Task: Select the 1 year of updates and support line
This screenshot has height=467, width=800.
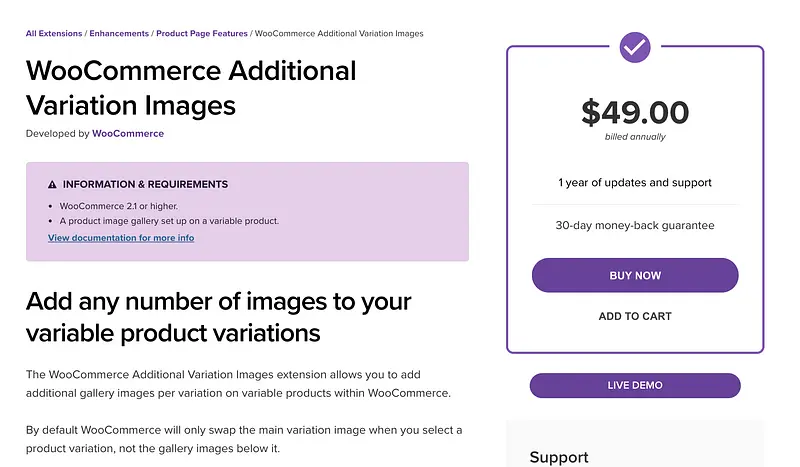Action: (635, 183)
